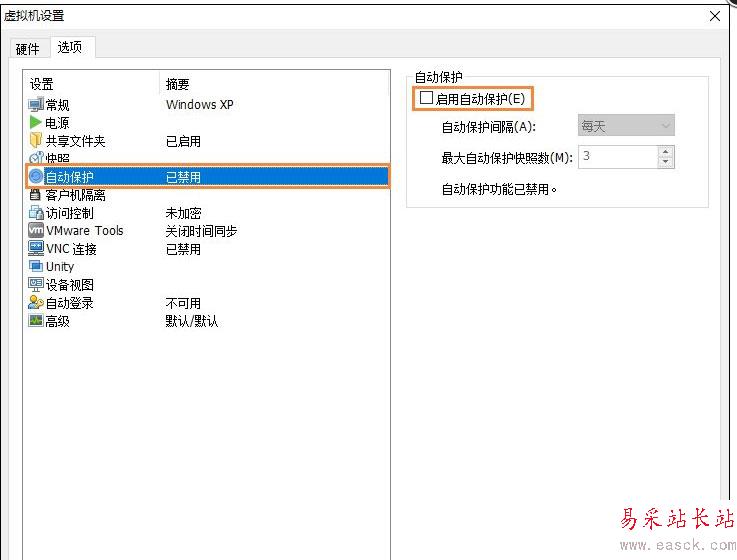Click the 关闭时间同步 summary value
The height and width of the screenshot is (560, 737).
tap(201, 231)
